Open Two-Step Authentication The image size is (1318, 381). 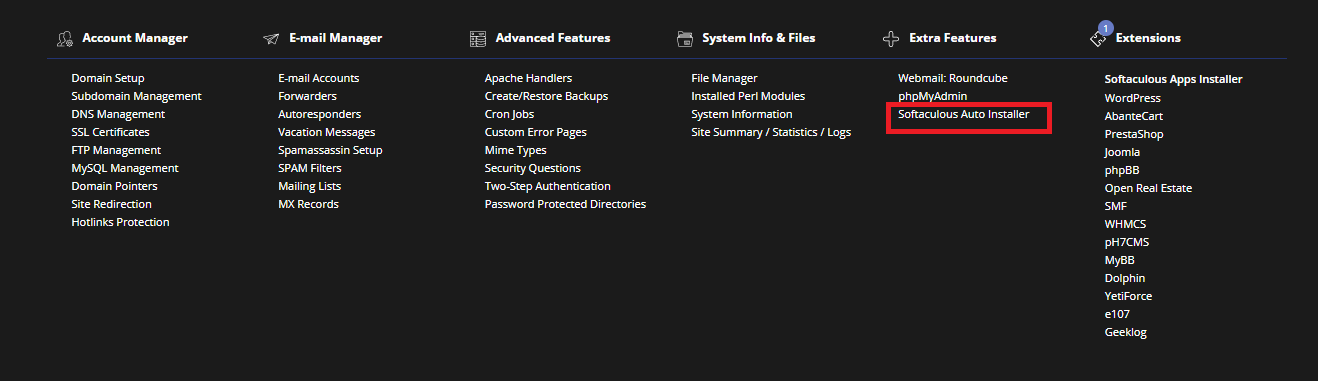point(547,186)
